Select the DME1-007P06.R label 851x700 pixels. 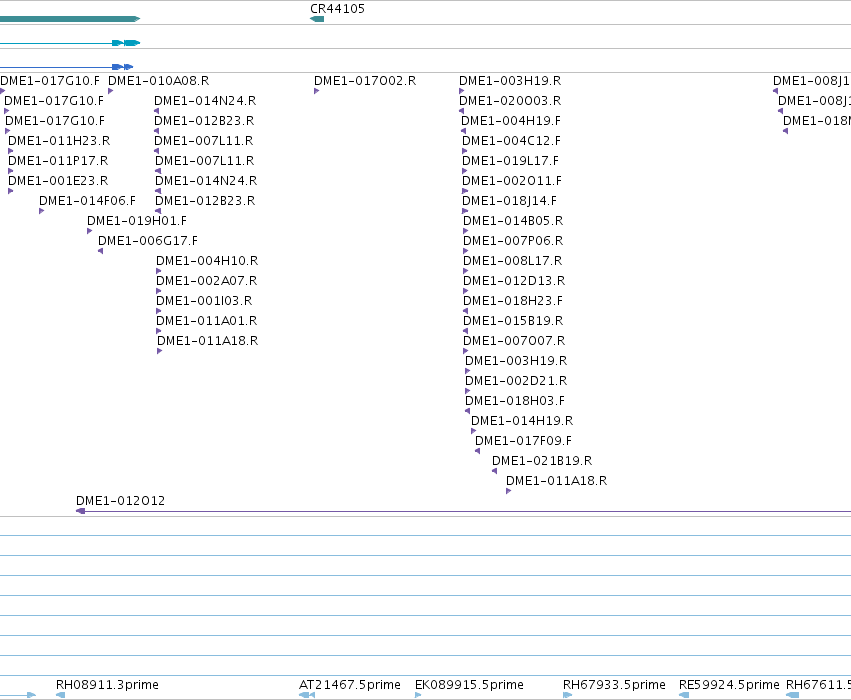click(x=513, y=241)
